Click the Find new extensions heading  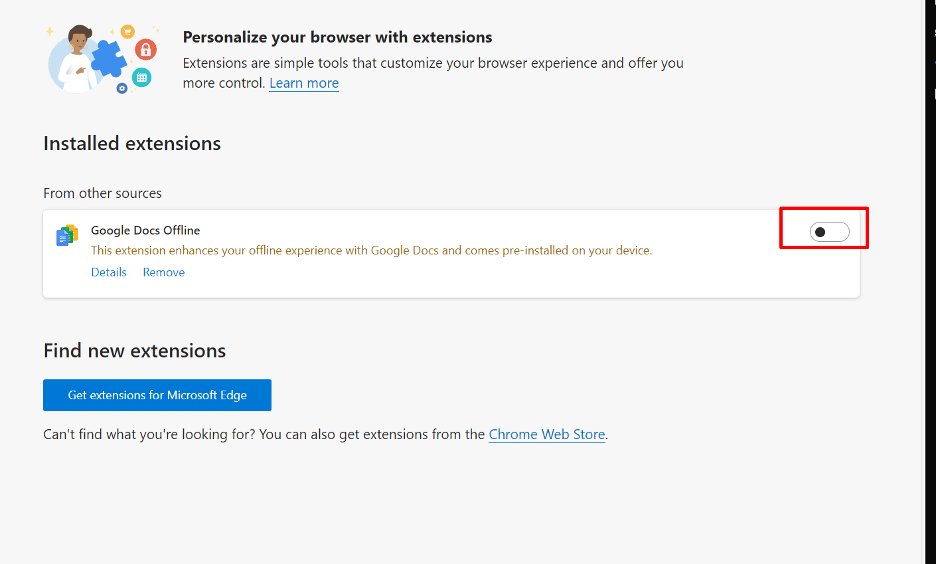click(134, 350)
